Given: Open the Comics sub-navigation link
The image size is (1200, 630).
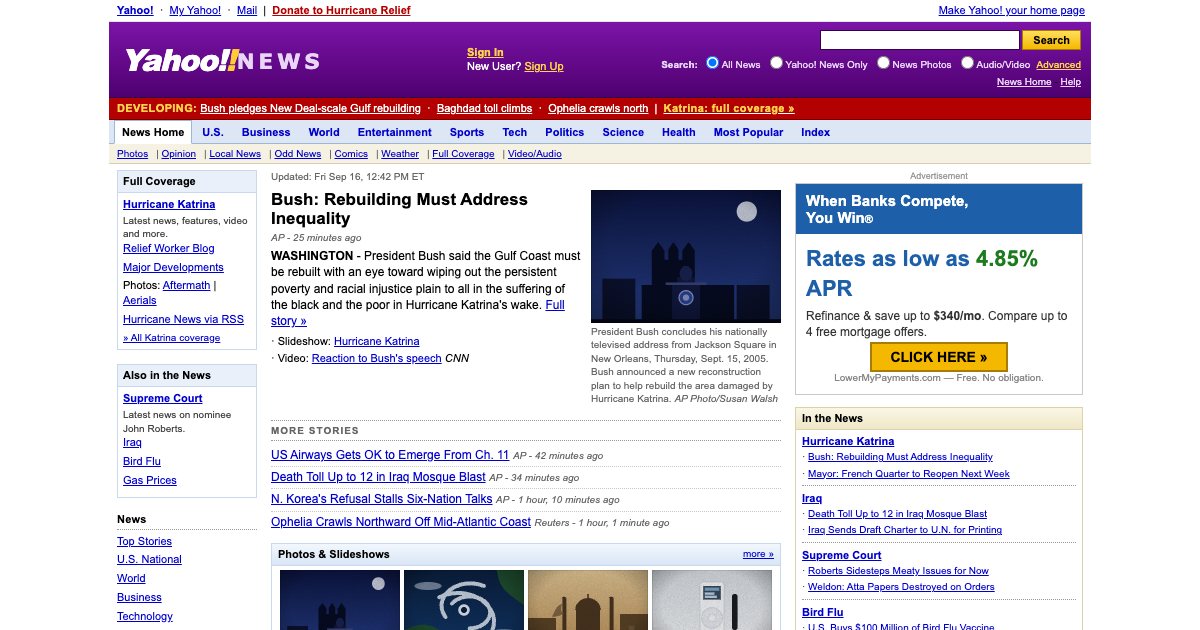Looking at the screenshot, I should click(351, 154).
